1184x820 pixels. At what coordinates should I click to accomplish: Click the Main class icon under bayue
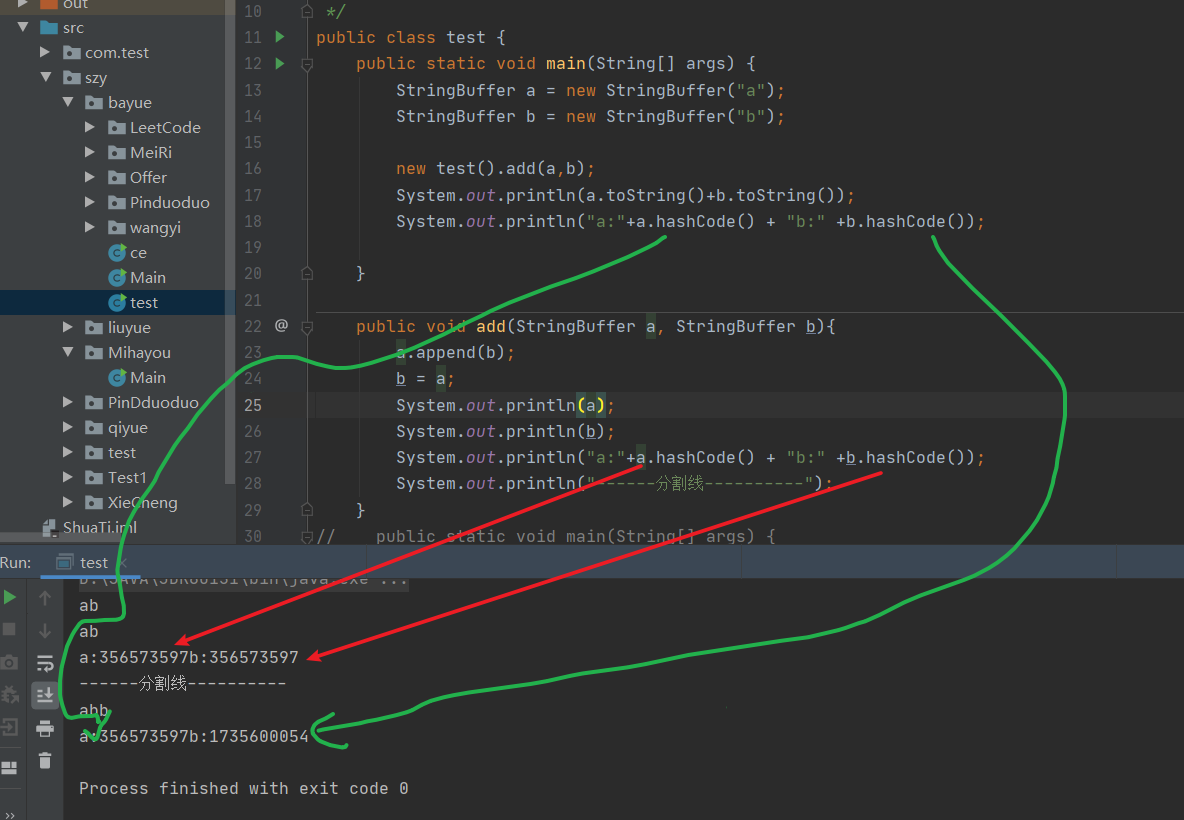pos(117,277)
